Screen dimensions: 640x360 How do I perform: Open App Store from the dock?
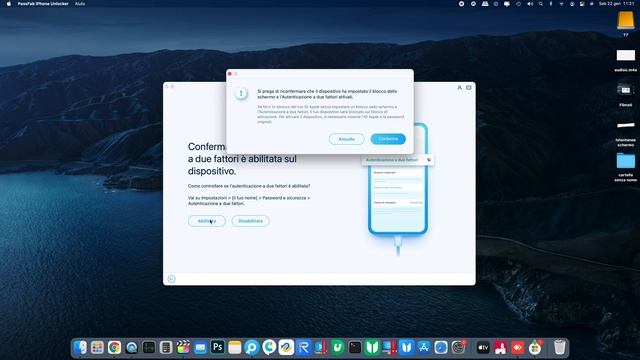424,347
